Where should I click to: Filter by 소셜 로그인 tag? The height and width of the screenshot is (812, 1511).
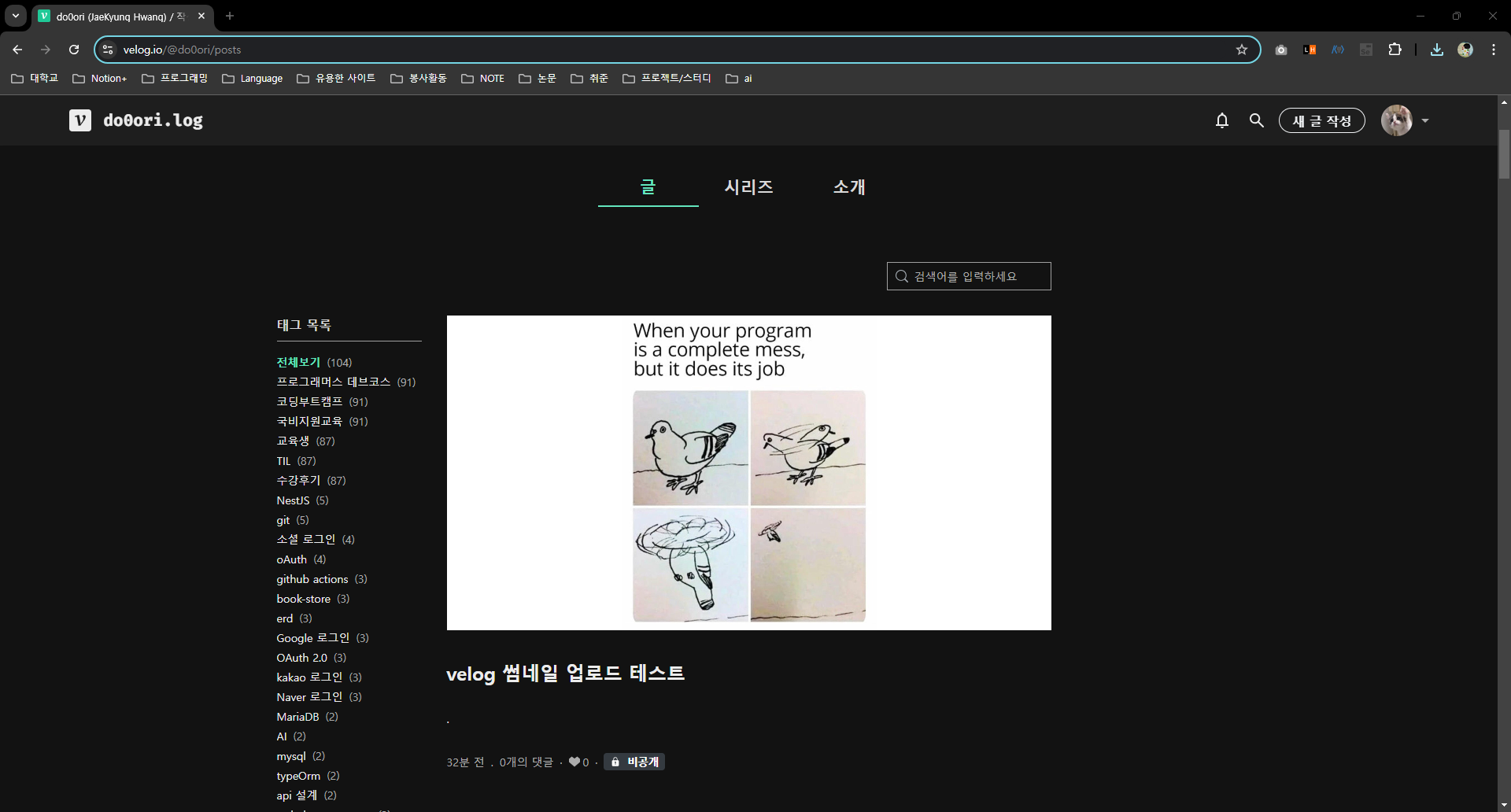[306, 539]
